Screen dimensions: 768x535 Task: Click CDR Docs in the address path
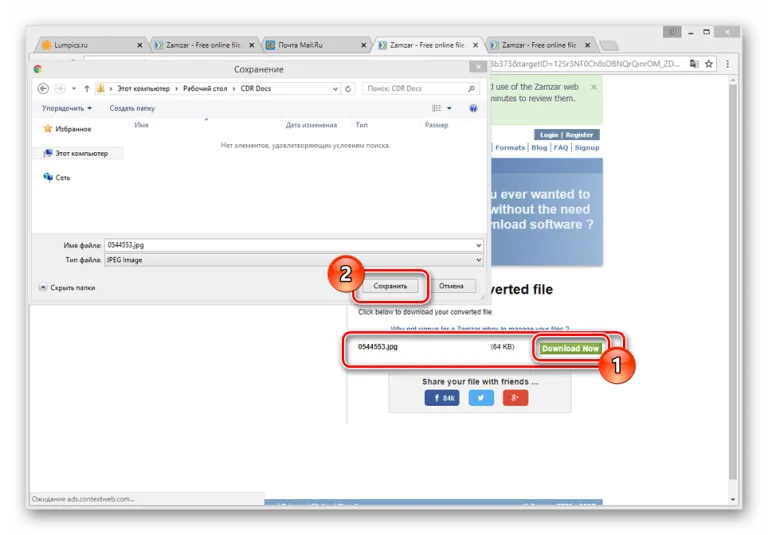pos(255,89)
